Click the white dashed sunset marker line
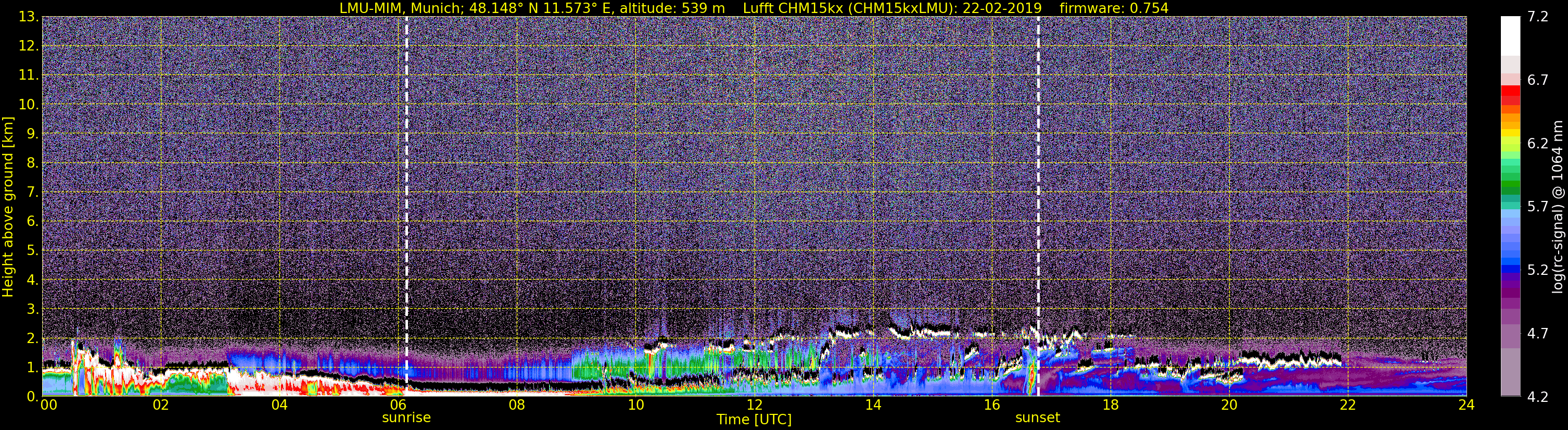Image resolution: width=1568 pixels, height=430 pixels. 1038,206
